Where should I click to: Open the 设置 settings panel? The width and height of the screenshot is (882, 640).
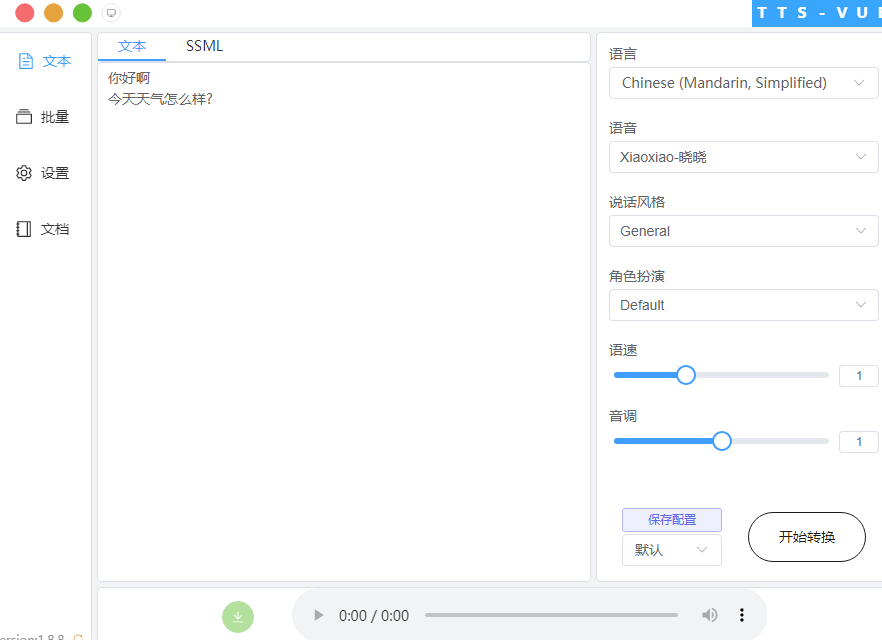[x=44, y=172]
